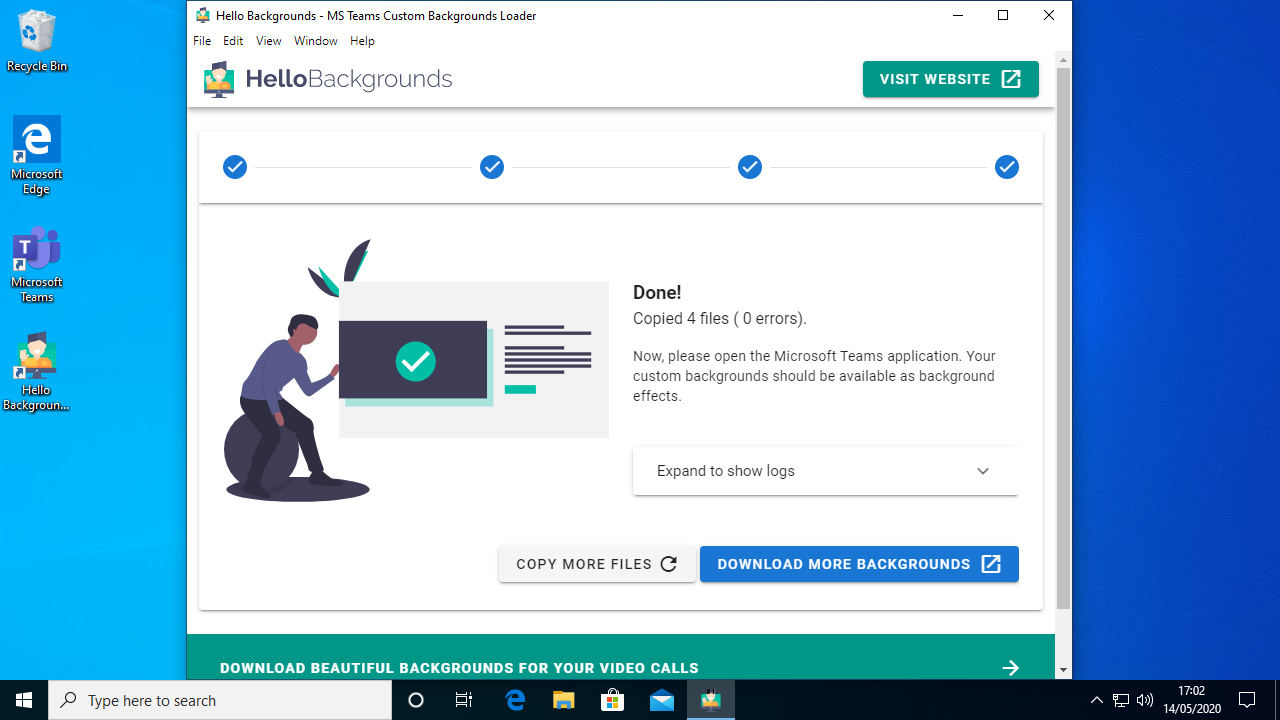Screen dimensions: 1280x720
Task: Show hidden system tray icons
Action: [x=1097, y=700]
